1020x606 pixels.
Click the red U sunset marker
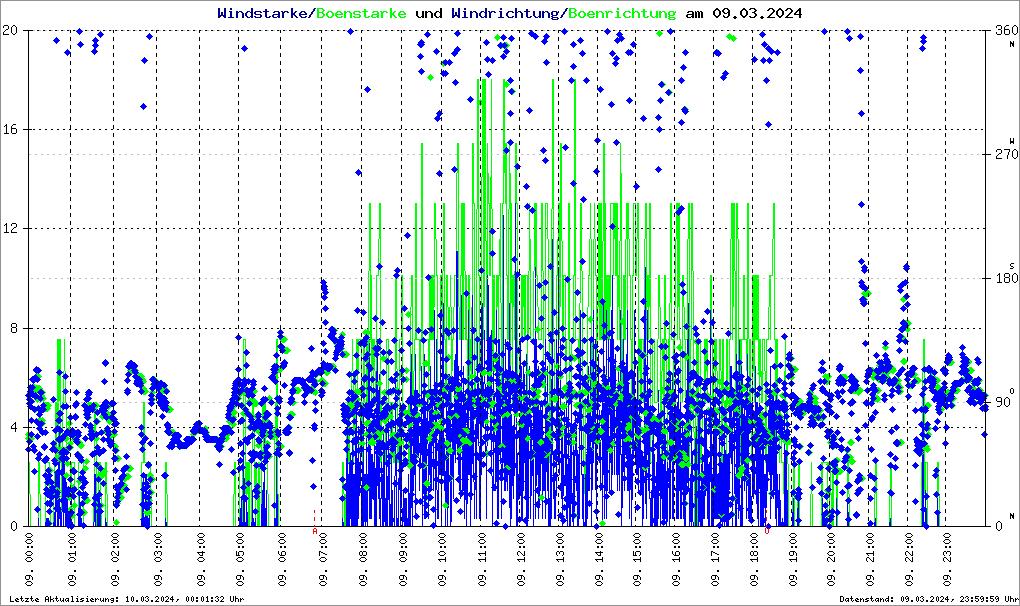767,531
